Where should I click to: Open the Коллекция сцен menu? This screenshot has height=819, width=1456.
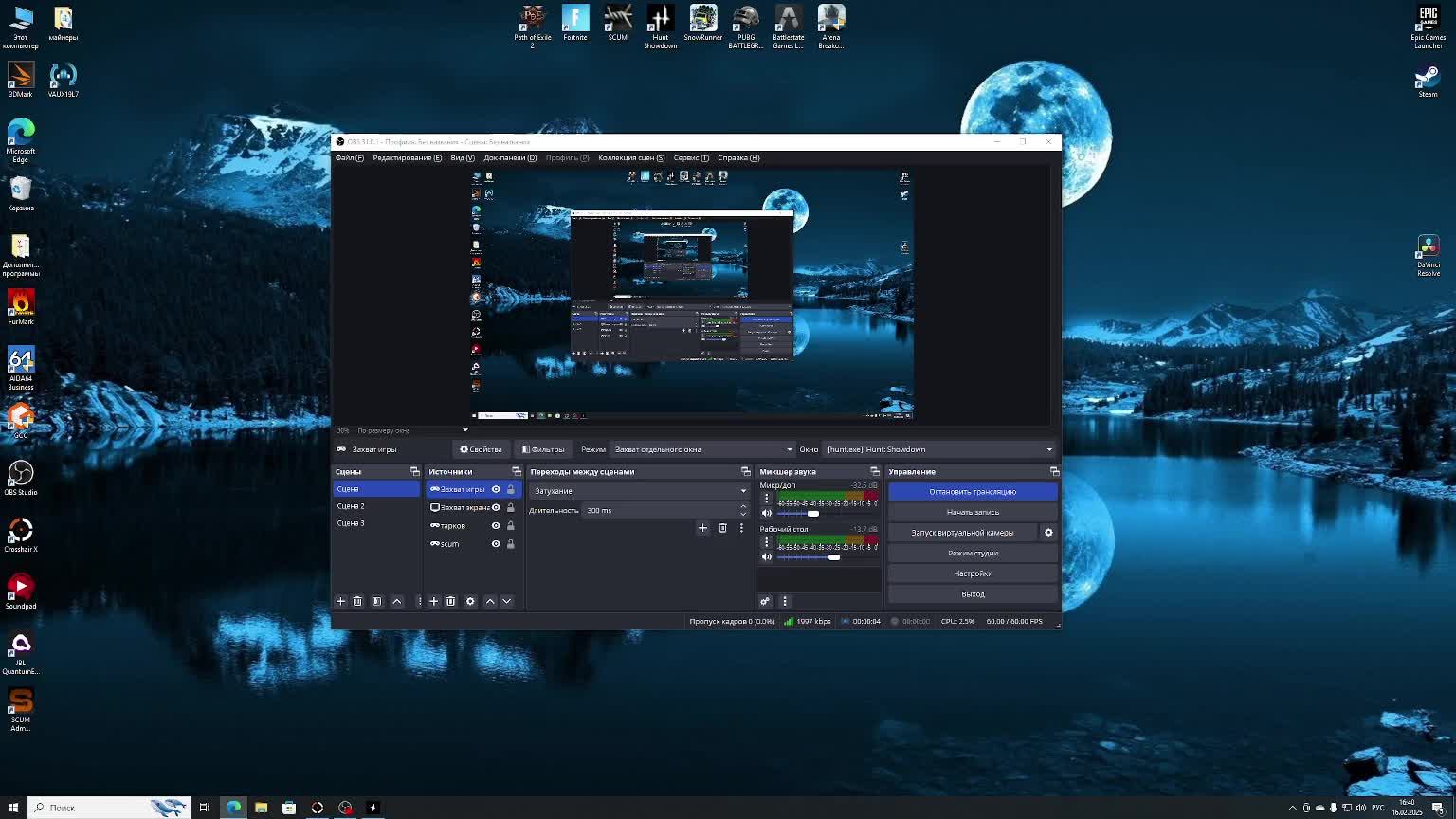pyautogui.click(x=631, y=158)
